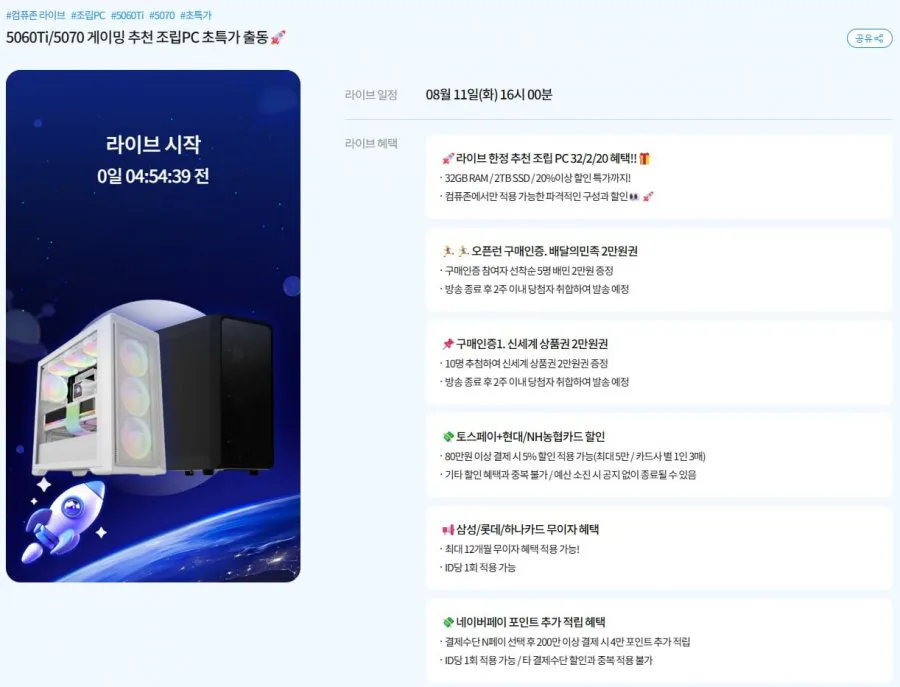Open the #컴퓨존 라이브 hashtag

[36, 15]
